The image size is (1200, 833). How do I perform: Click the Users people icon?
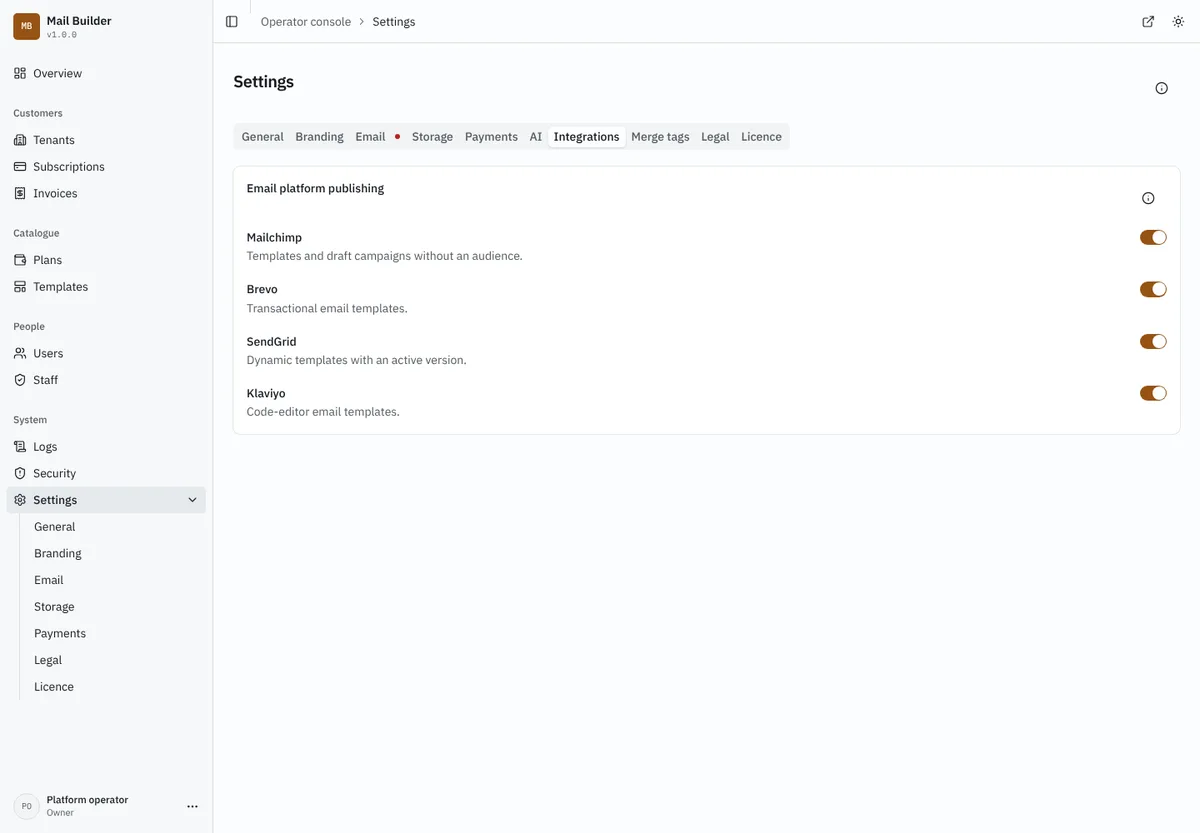click(20, 353)
